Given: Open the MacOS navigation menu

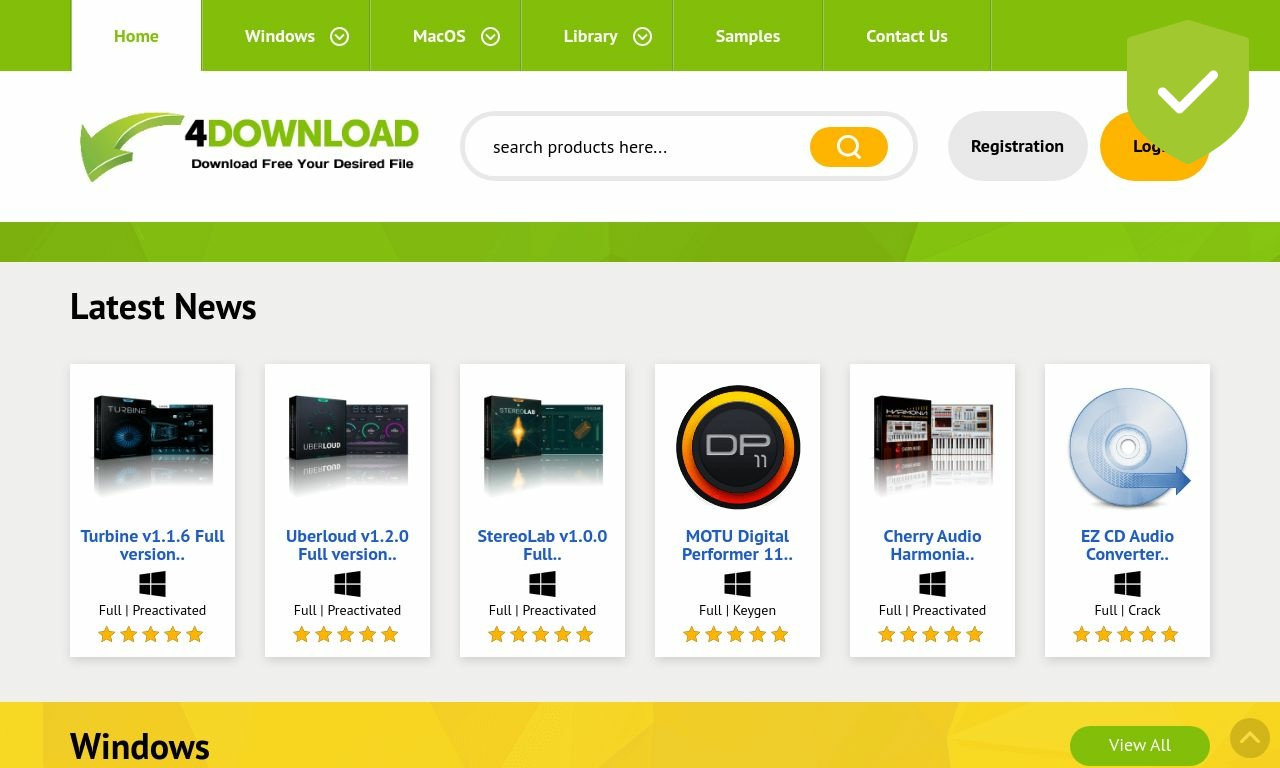Looking at the screenshot, I should (446, 36).
